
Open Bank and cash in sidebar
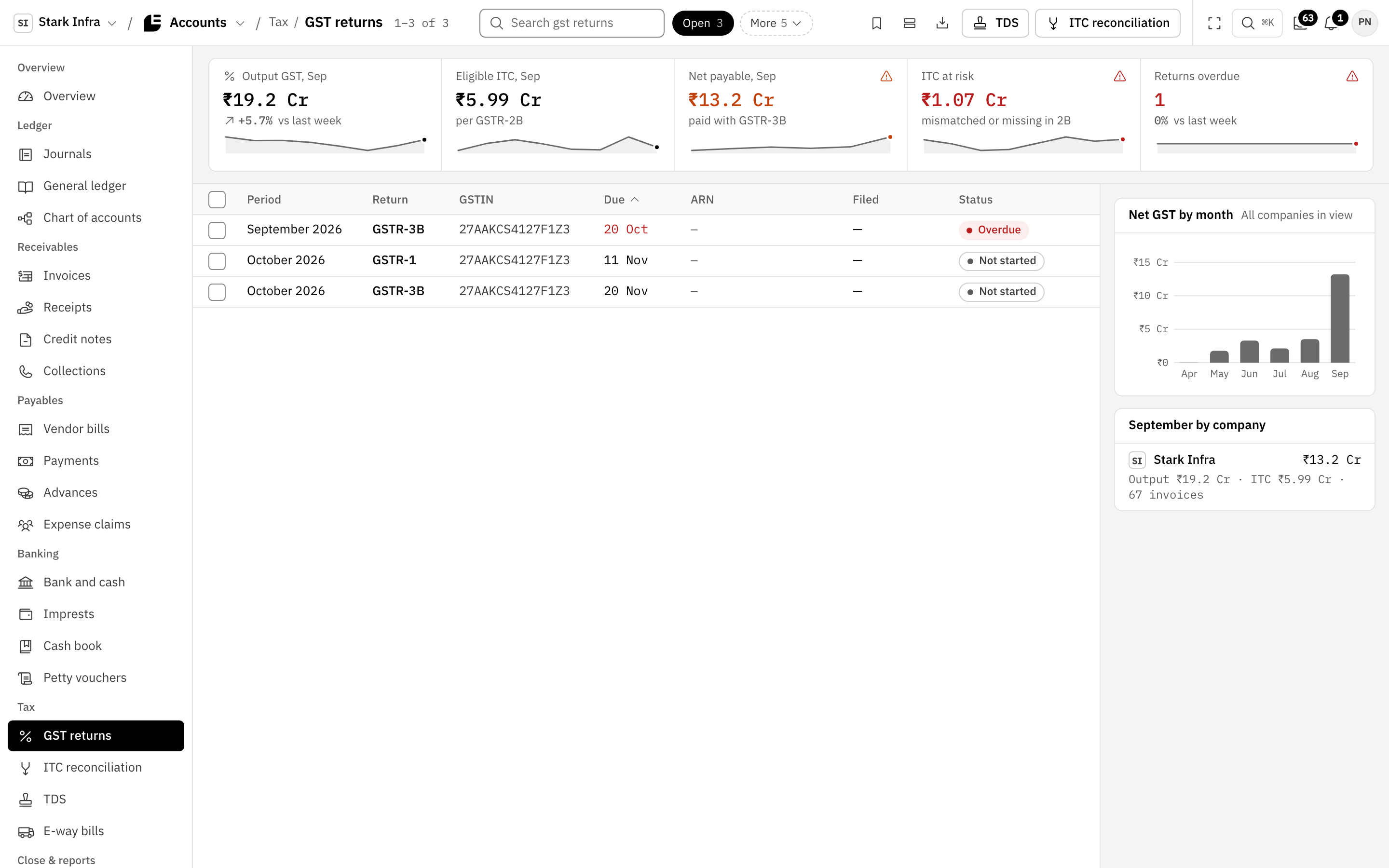point(96,582)
